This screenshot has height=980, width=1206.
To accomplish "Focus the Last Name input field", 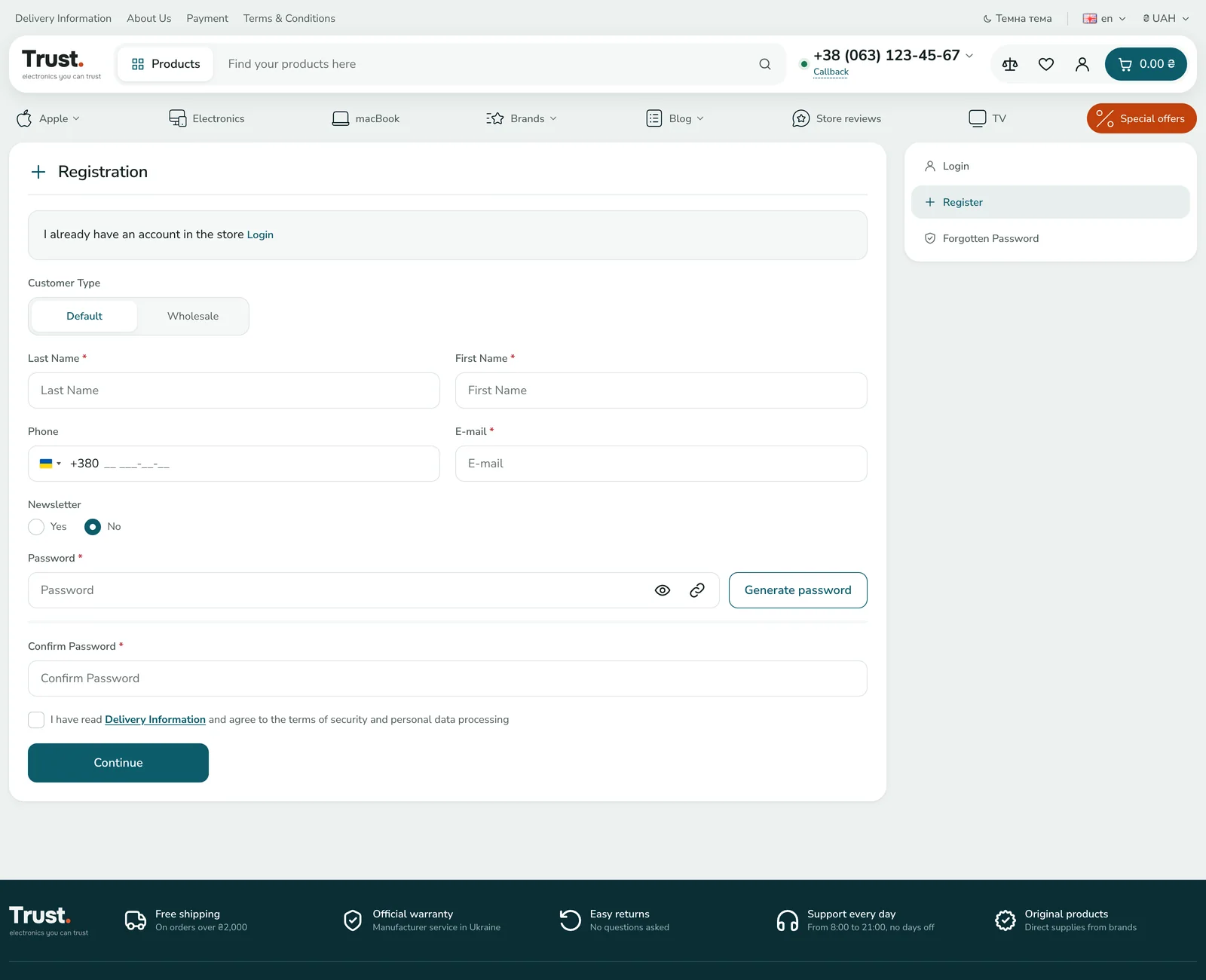I will pyautogui.click(x=234, y=390).
